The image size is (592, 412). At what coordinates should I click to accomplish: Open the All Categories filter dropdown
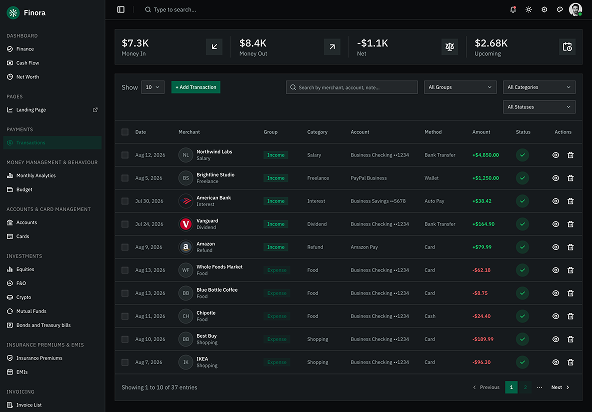point(539,87)
